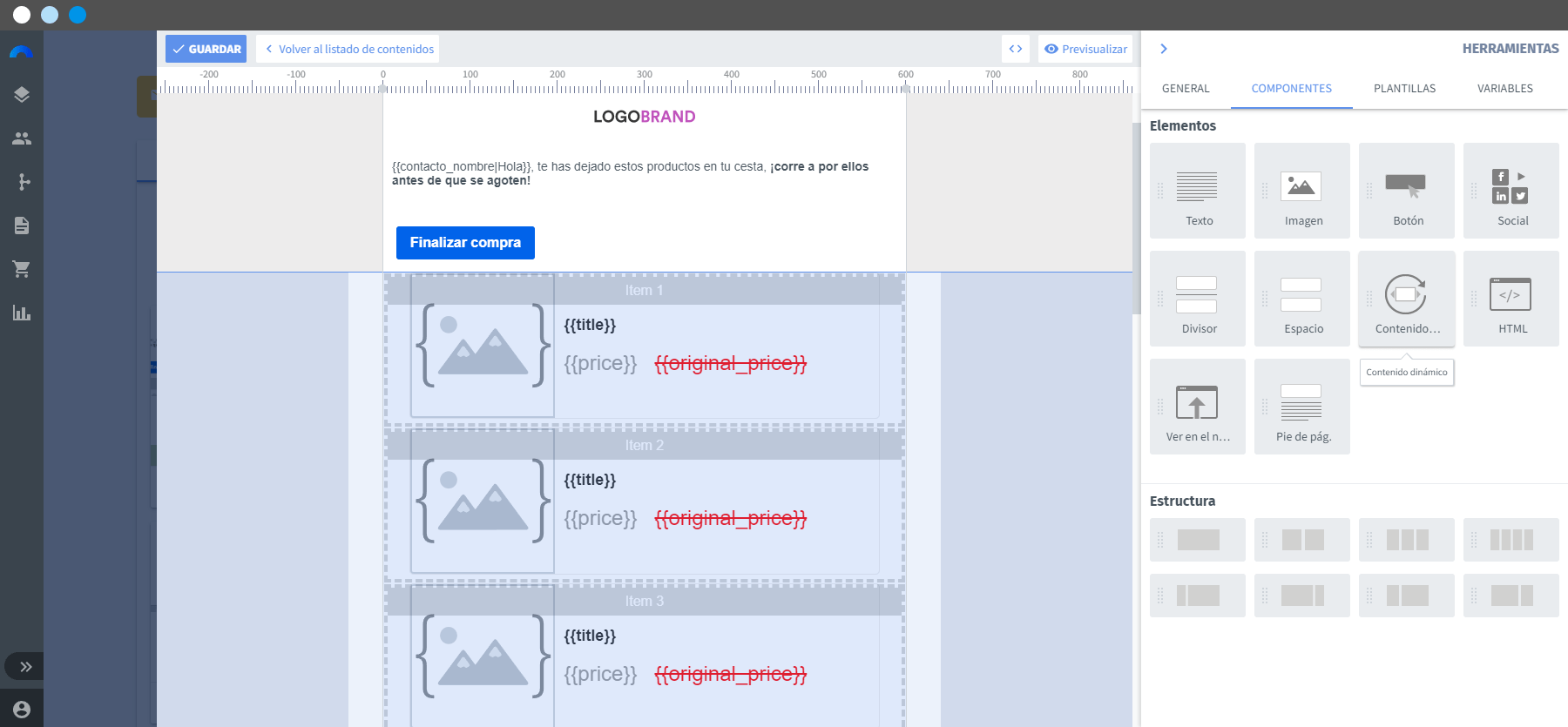Click the 'Finalizar compra' button in the email

point(465,243)
